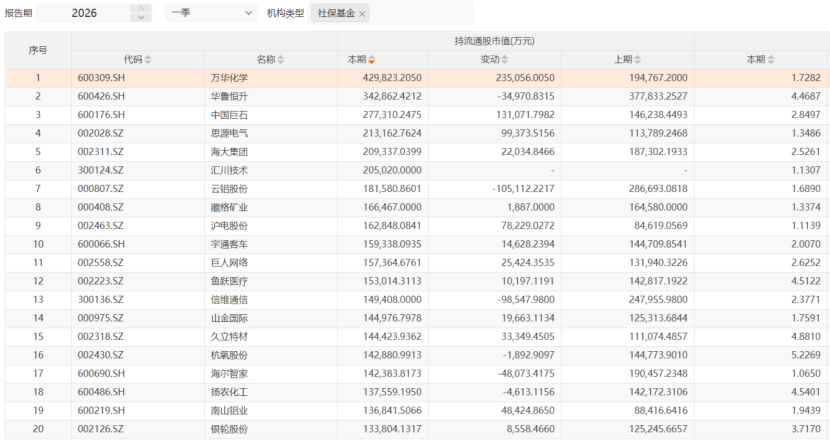Click the 持流通股市值(万元) header group
This screenshot has width=830, height=440.
[x=514, y=41]
